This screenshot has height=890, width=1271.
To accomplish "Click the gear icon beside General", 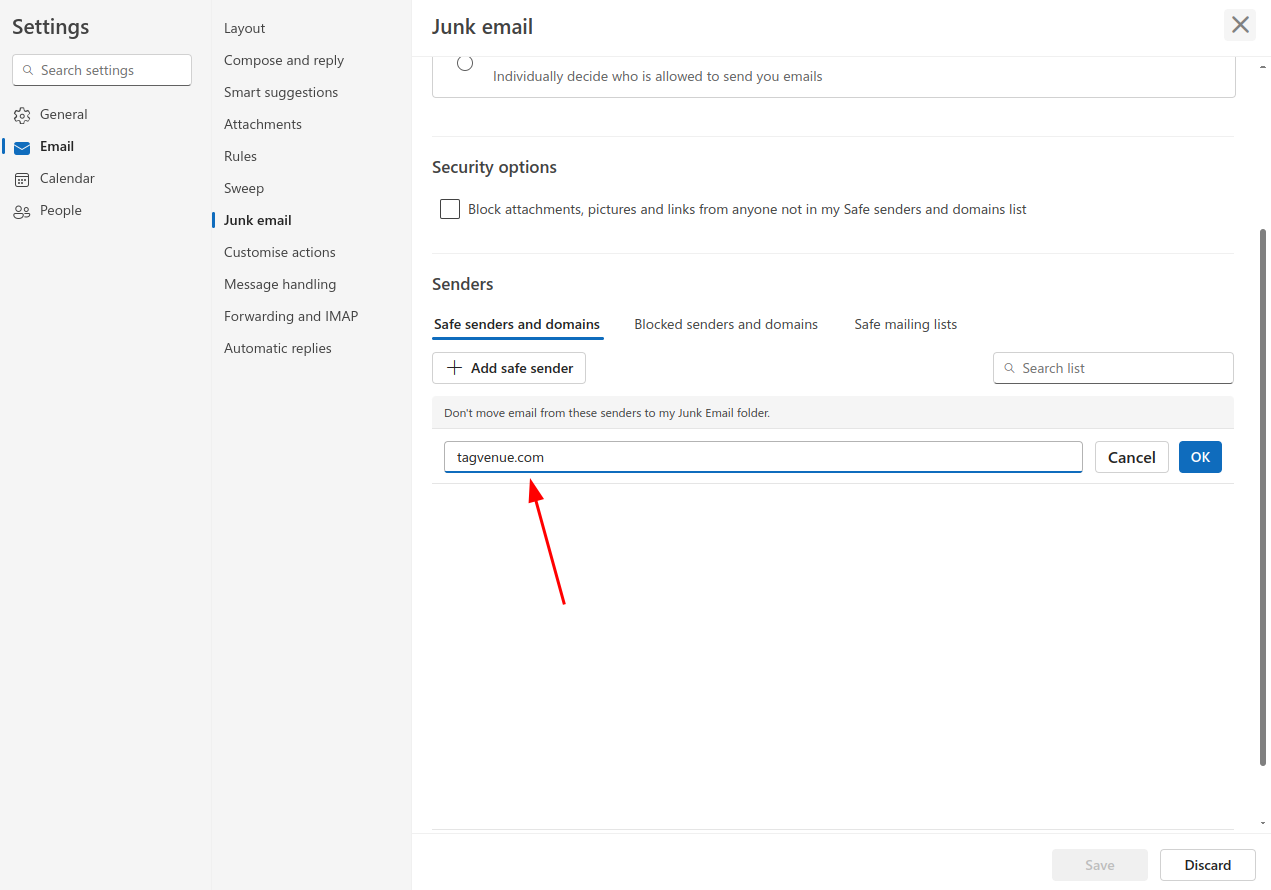I will click(x=22, y=115).
